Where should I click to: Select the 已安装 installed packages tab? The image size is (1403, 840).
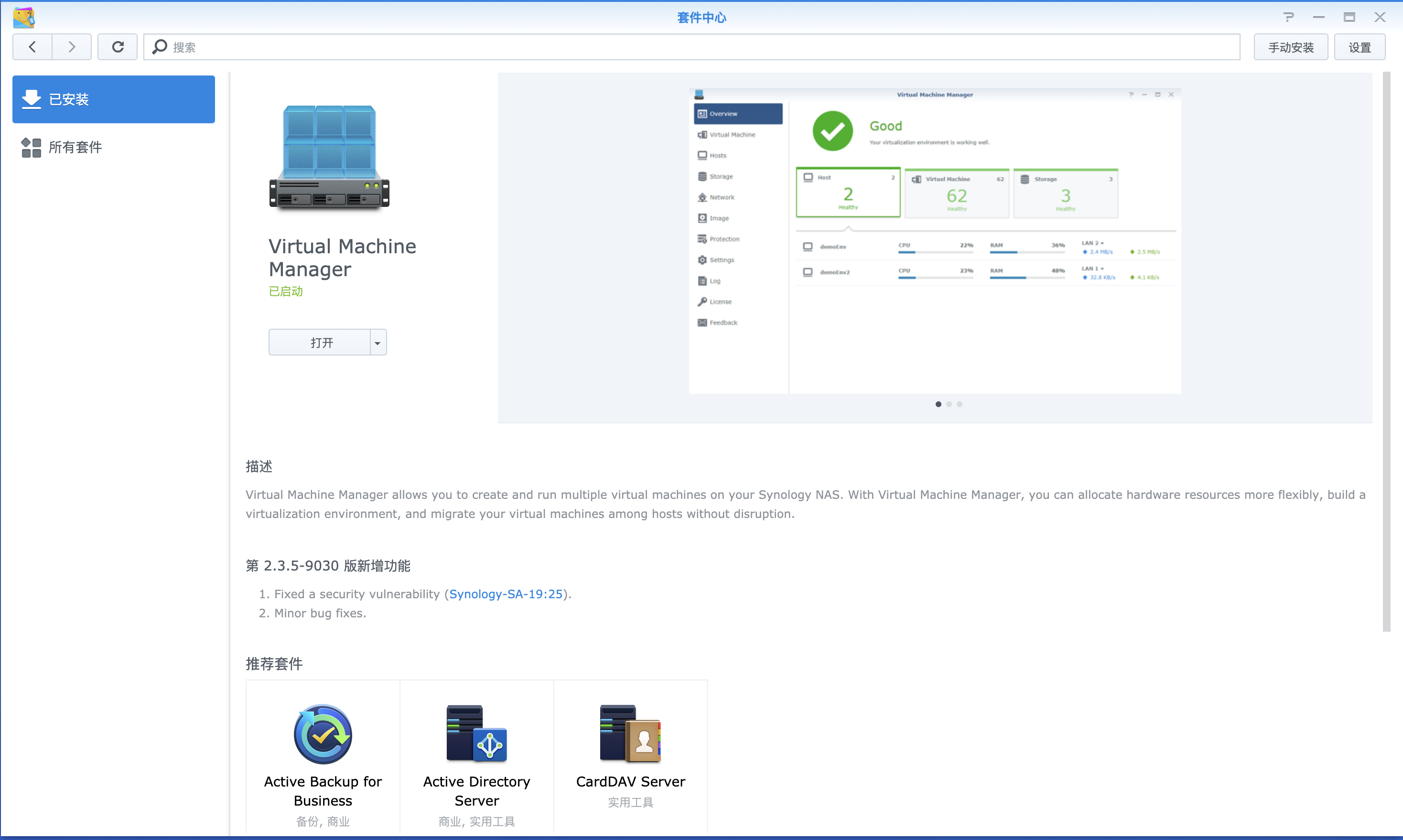pos(114,99)
